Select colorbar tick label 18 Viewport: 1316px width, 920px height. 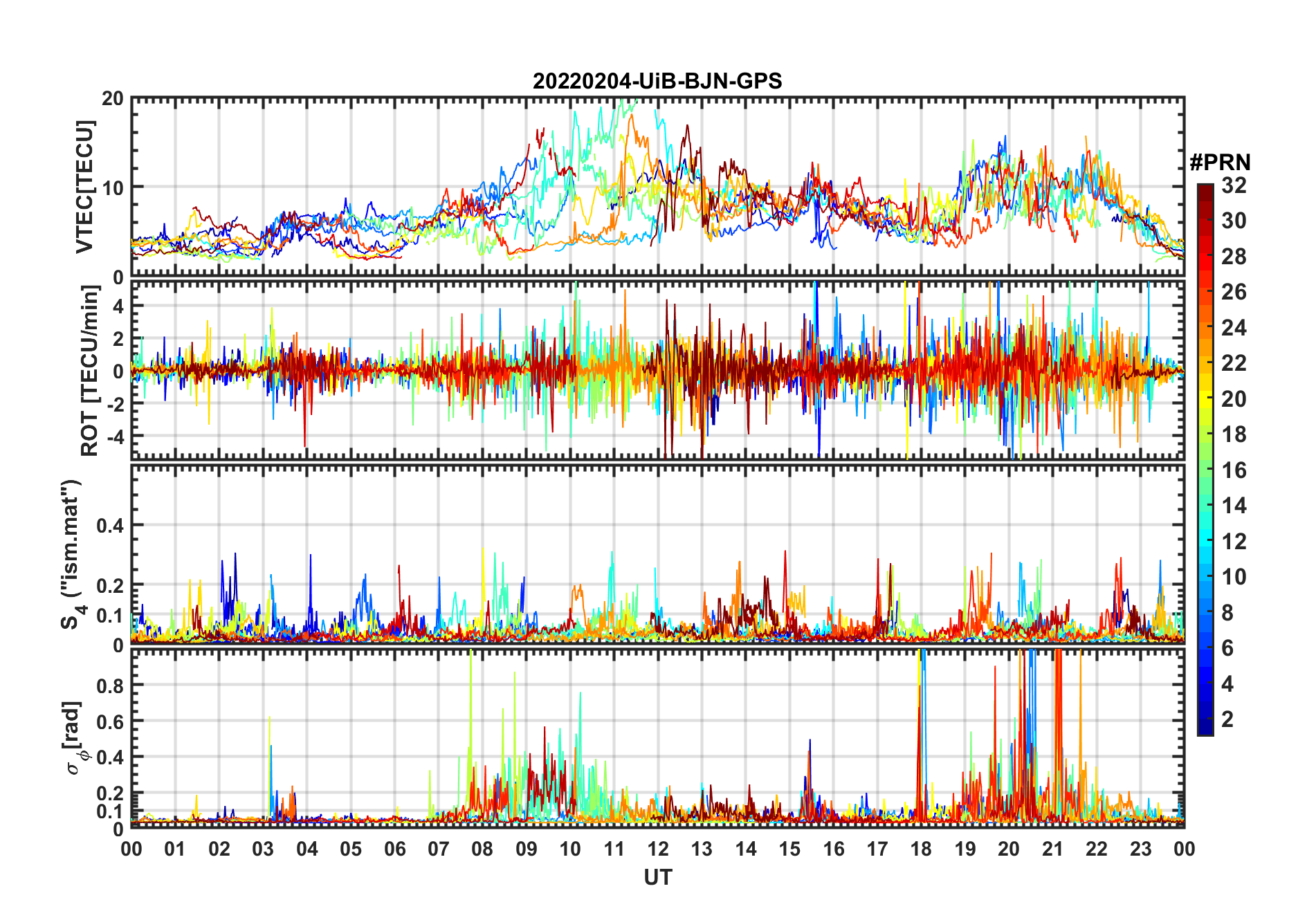pos(1234,434)
